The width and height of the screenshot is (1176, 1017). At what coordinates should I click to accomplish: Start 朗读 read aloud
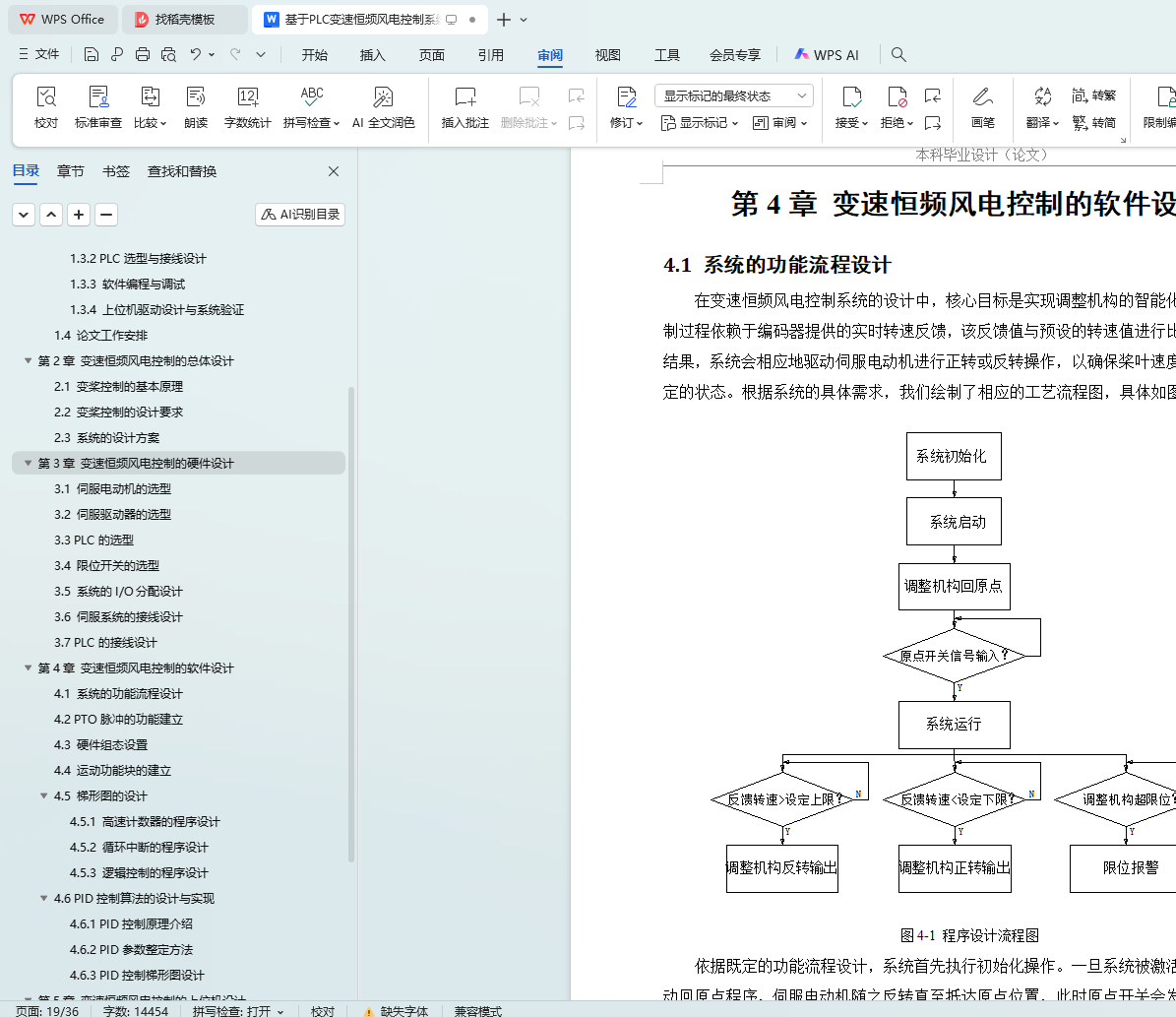point(196,107)
